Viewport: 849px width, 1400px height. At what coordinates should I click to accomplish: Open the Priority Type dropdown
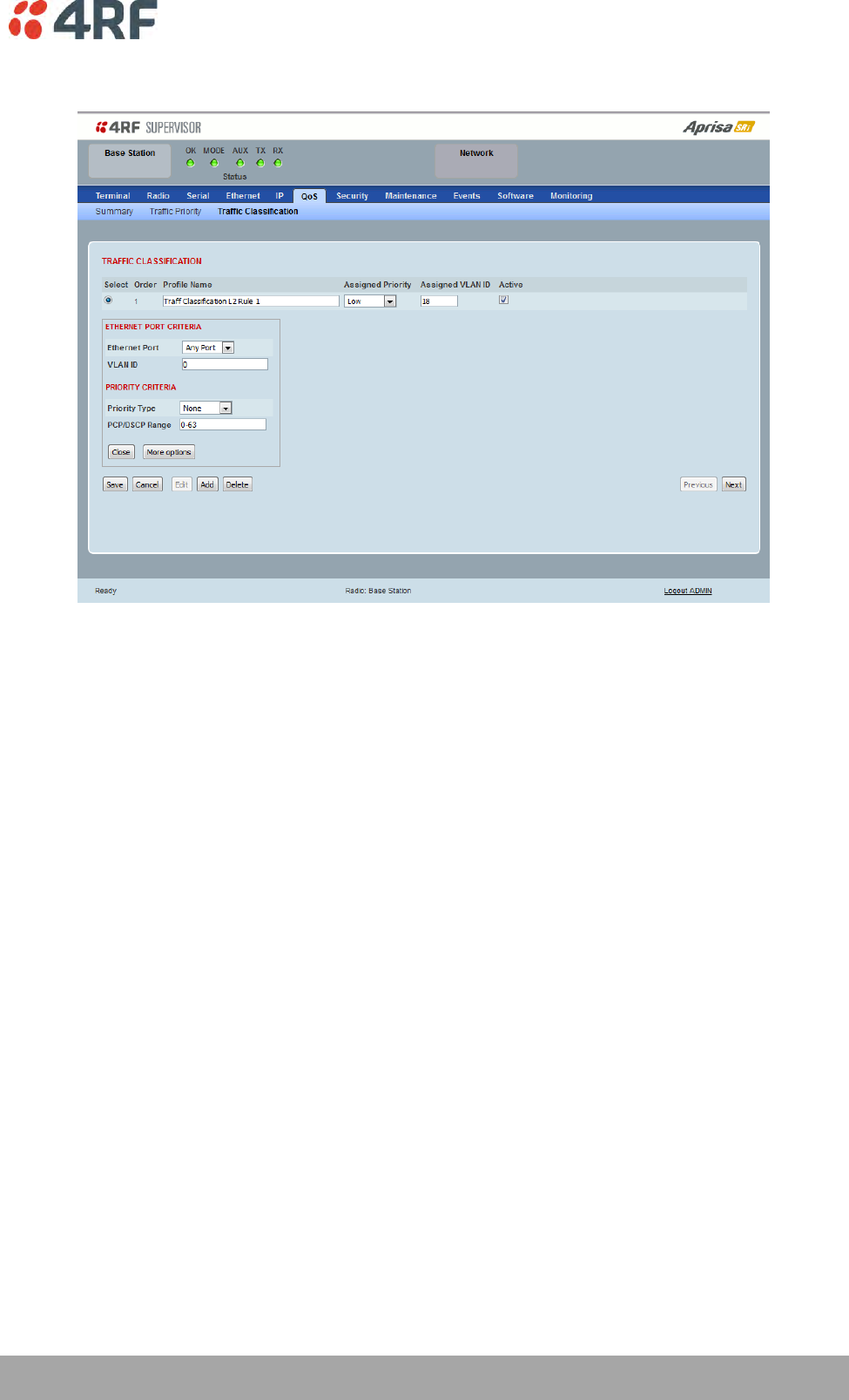pyautogui.click(x=206, y=408)
